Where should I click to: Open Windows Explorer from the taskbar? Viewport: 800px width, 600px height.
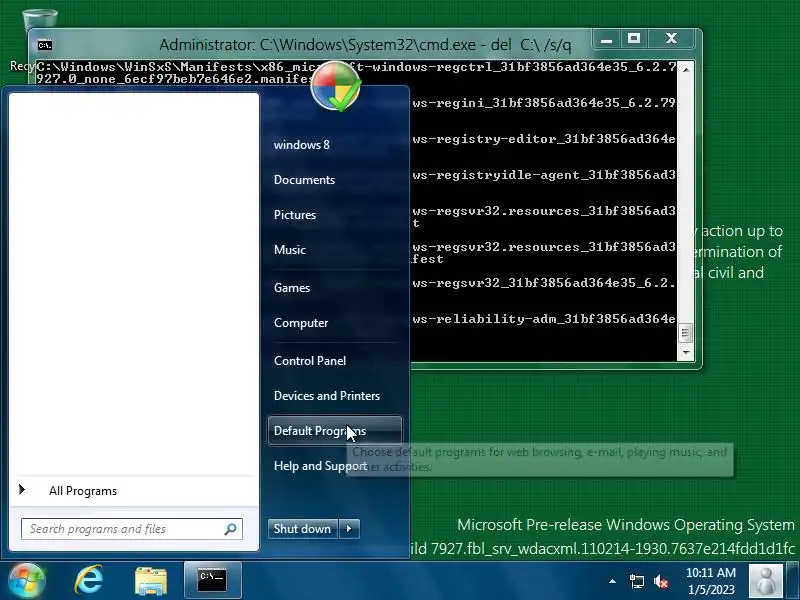pyautogui.click(x=151, y=581)
